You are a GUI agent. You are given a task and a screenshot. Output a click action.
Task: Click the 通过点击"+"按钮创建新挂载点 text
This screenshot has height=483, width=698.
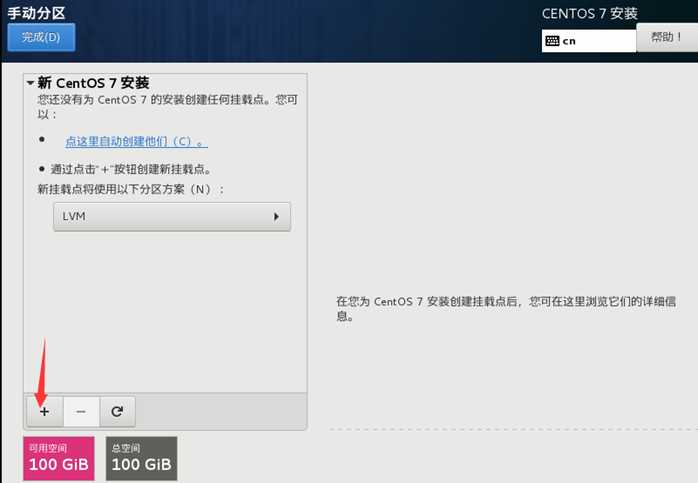click(131, 169)
